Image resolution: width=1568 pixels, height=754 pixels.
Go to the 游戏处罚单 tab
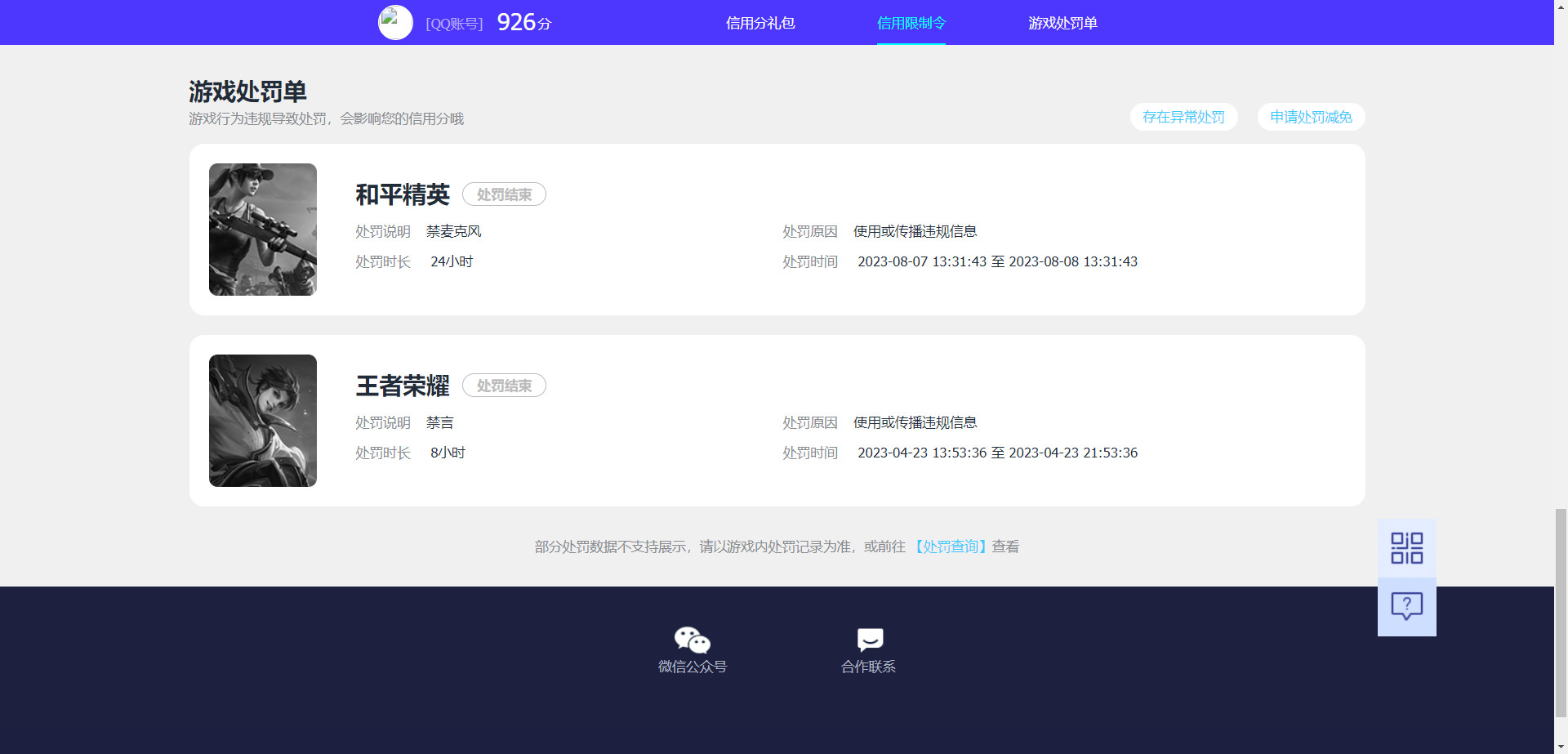(1062, 23)
